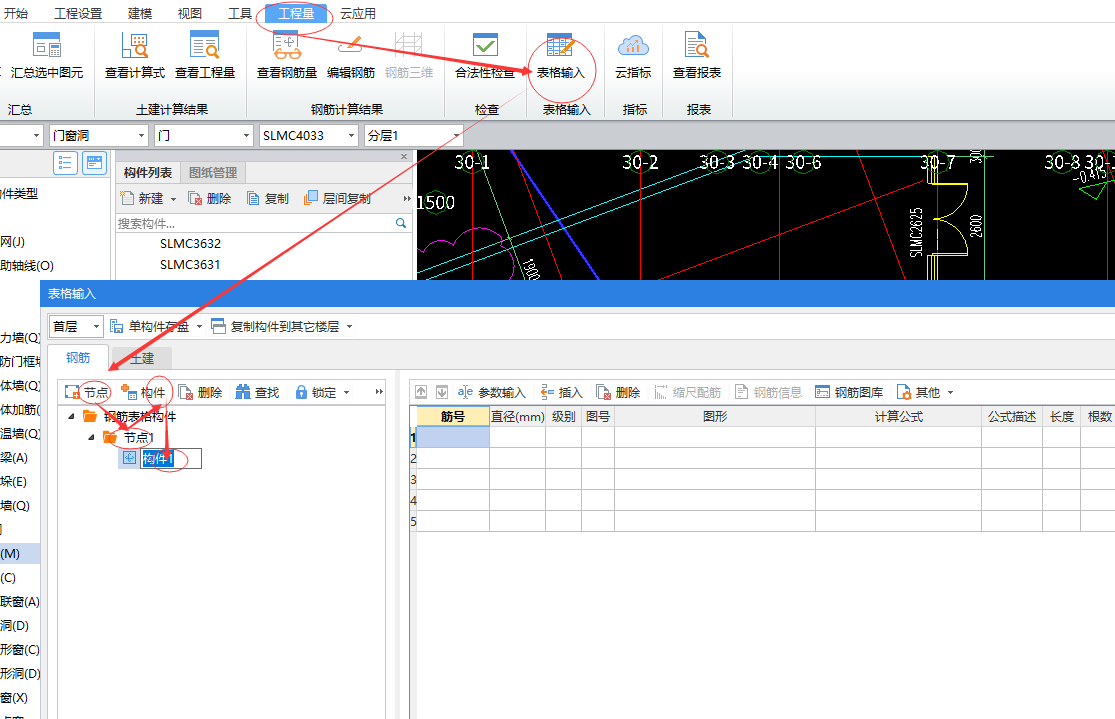Click 查找 in the node tree toolbar
The width and height of the screenshot is (1115, 719).
pyautogui.click(x=257, y=393)
